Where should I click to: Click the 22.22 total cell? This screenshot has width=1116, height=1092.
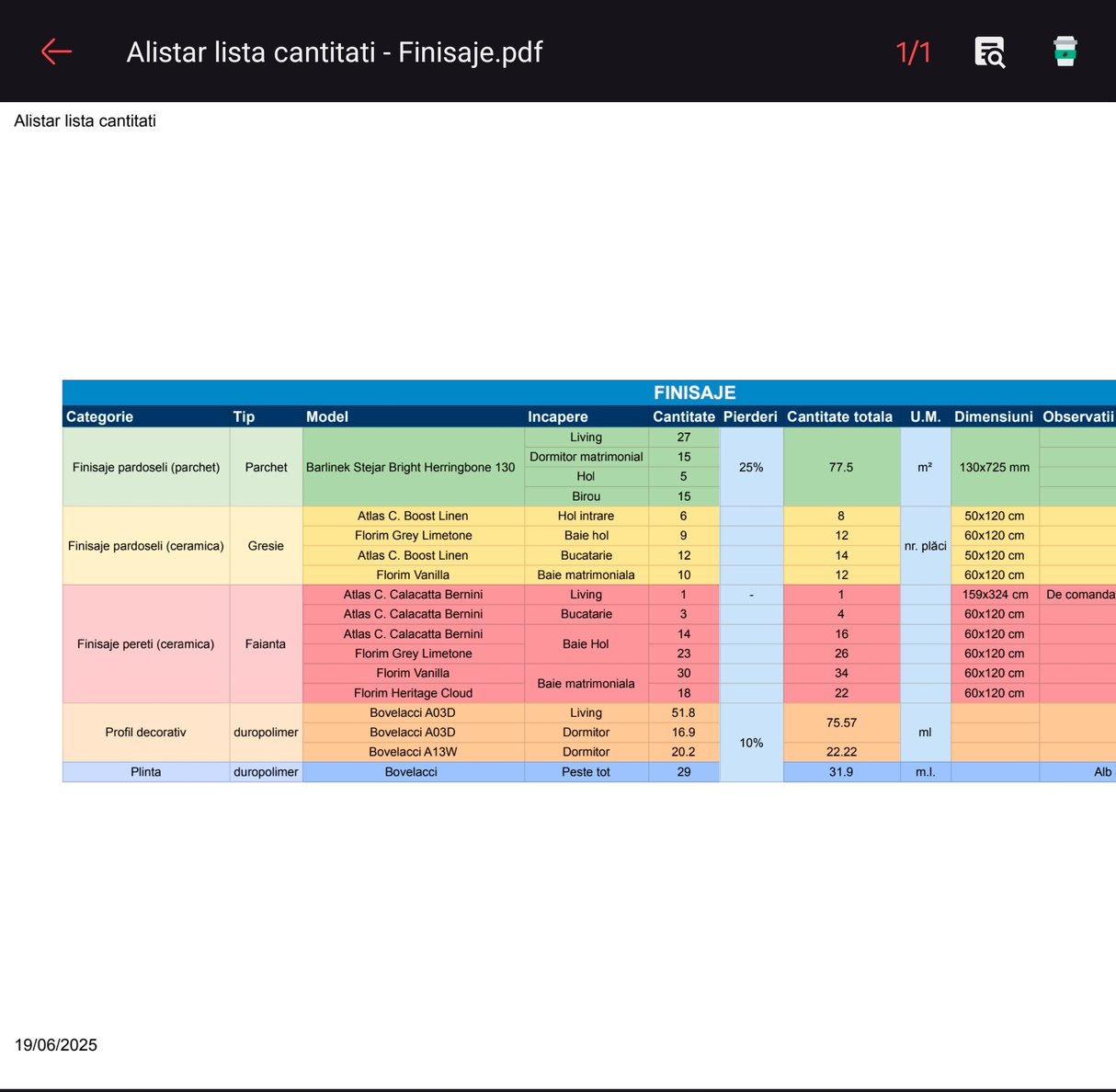coord(841,752)
